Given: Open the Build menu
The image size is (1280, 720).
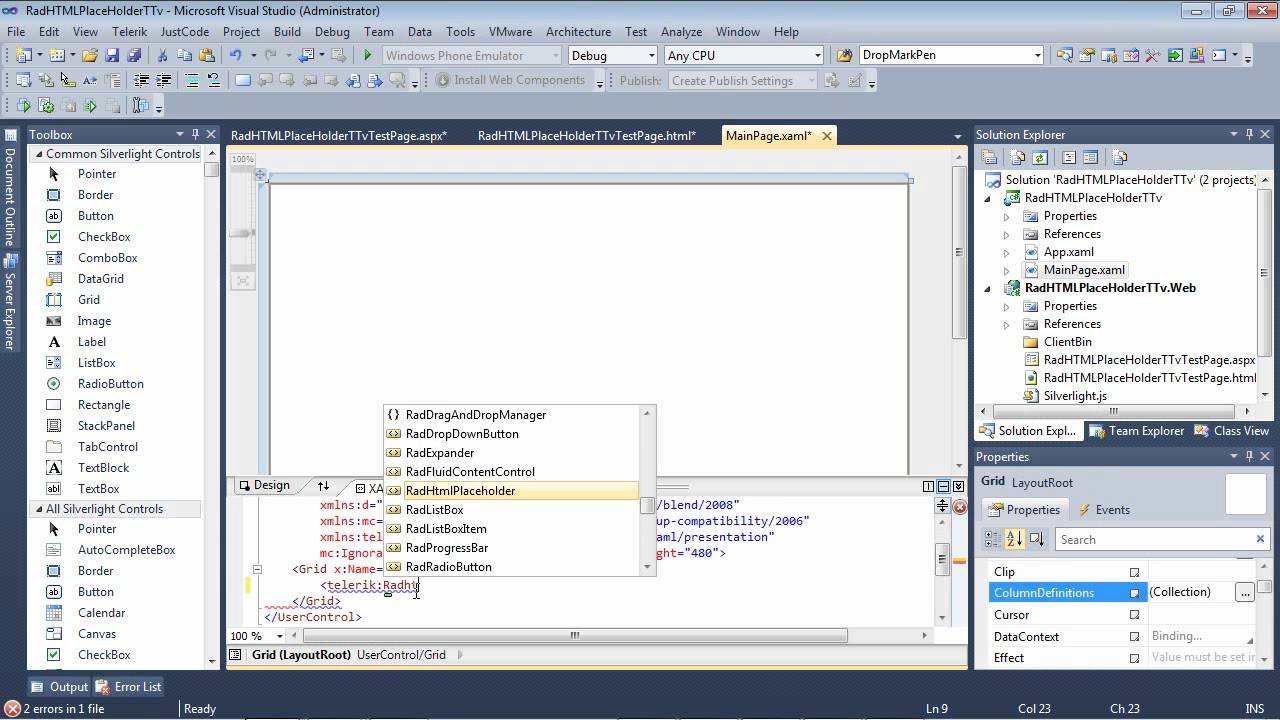Looking at the screenshot, I should (287, 32).
